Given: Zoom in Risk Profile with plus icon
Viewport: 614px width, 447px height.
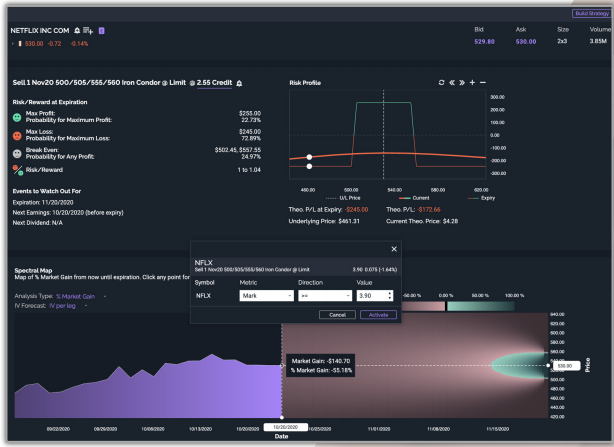Looking at the screenshot, I should 473,83.
